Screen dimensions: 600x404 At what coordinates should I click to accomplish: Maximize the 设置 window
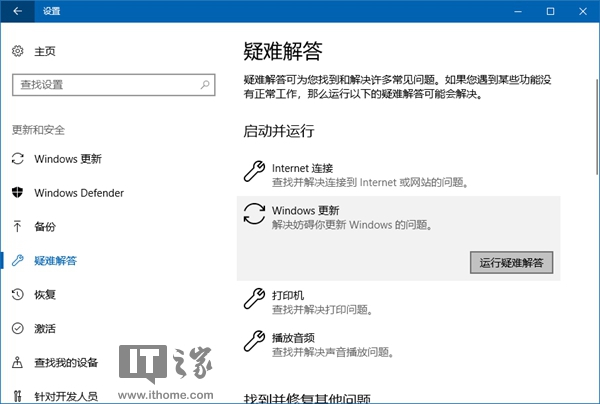tap(550, 11)
